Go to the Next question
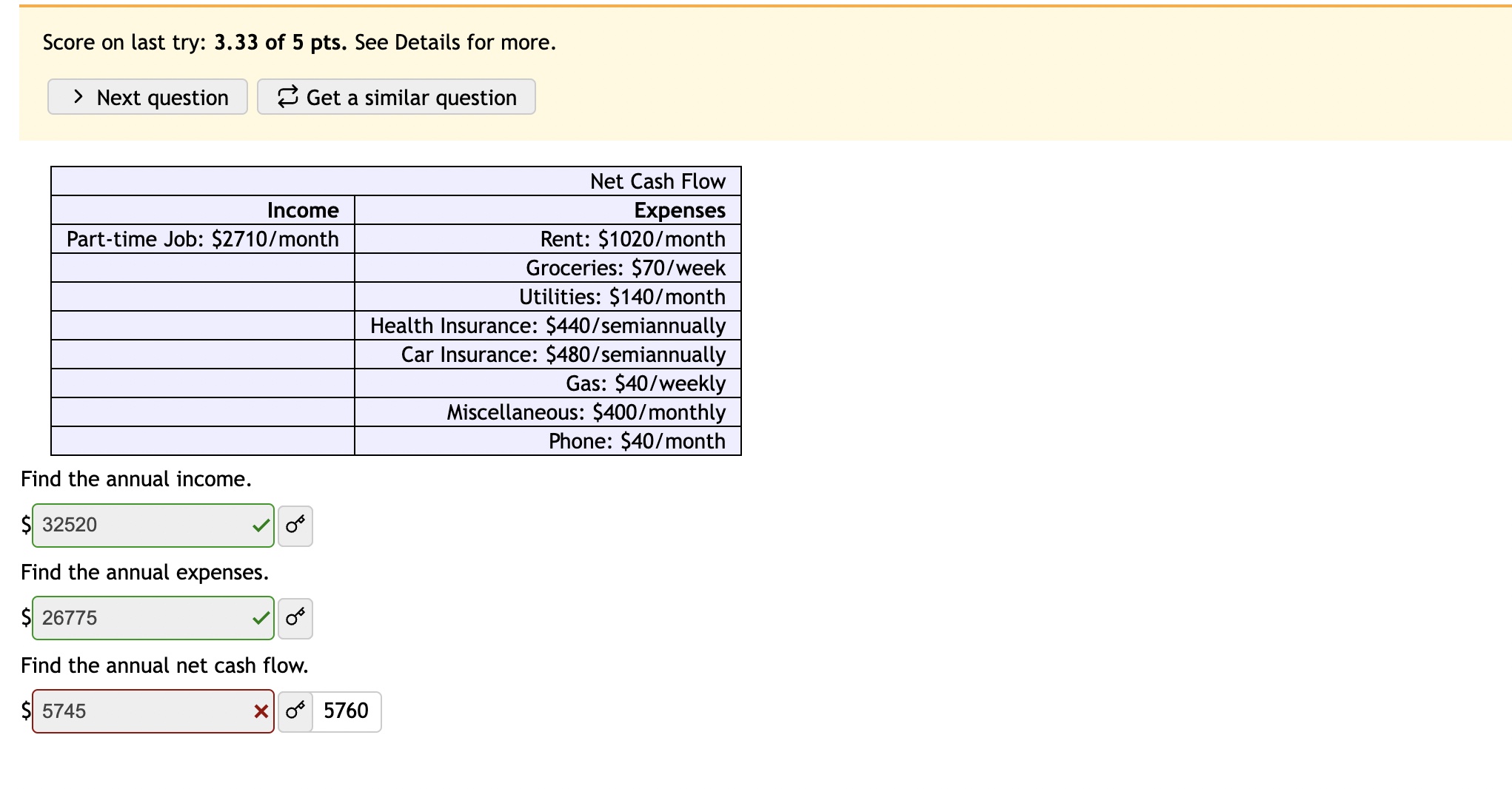This screenshot has height=789, width=1512. [x=147, y=97]
